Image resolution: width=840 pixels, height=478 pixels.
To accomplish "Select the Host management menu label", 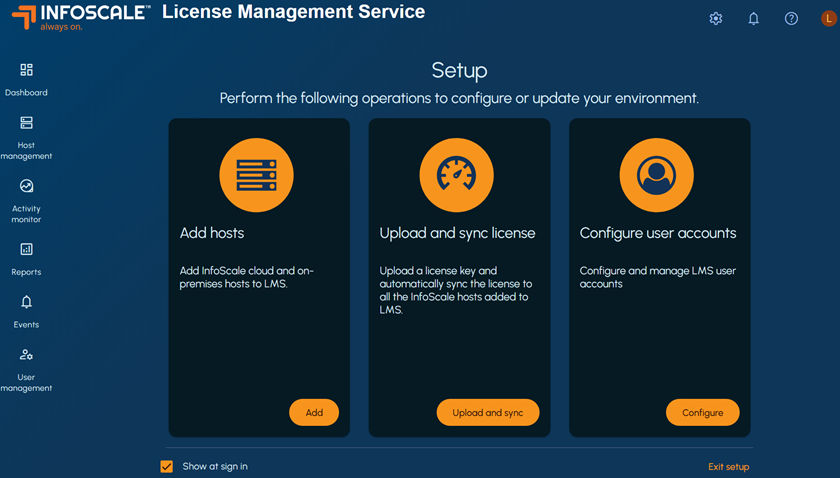I will pyautogui.click(x=26, y=151).
